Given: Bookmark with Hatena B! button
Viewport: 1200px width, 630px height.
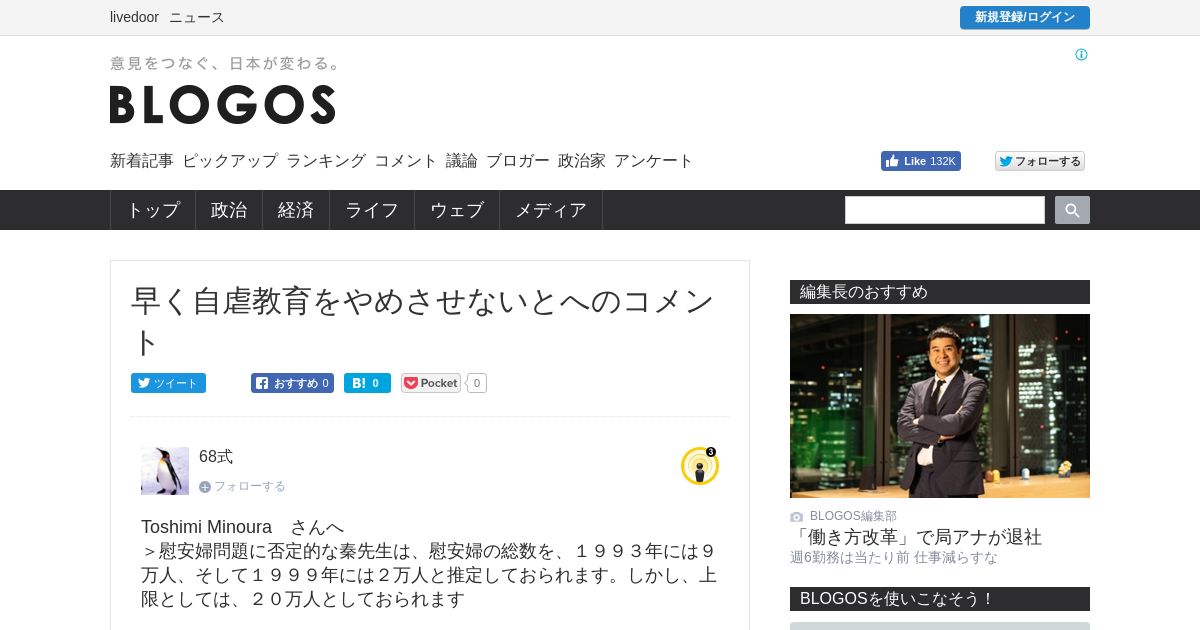Looking at the screenshot, I should 367,383.
